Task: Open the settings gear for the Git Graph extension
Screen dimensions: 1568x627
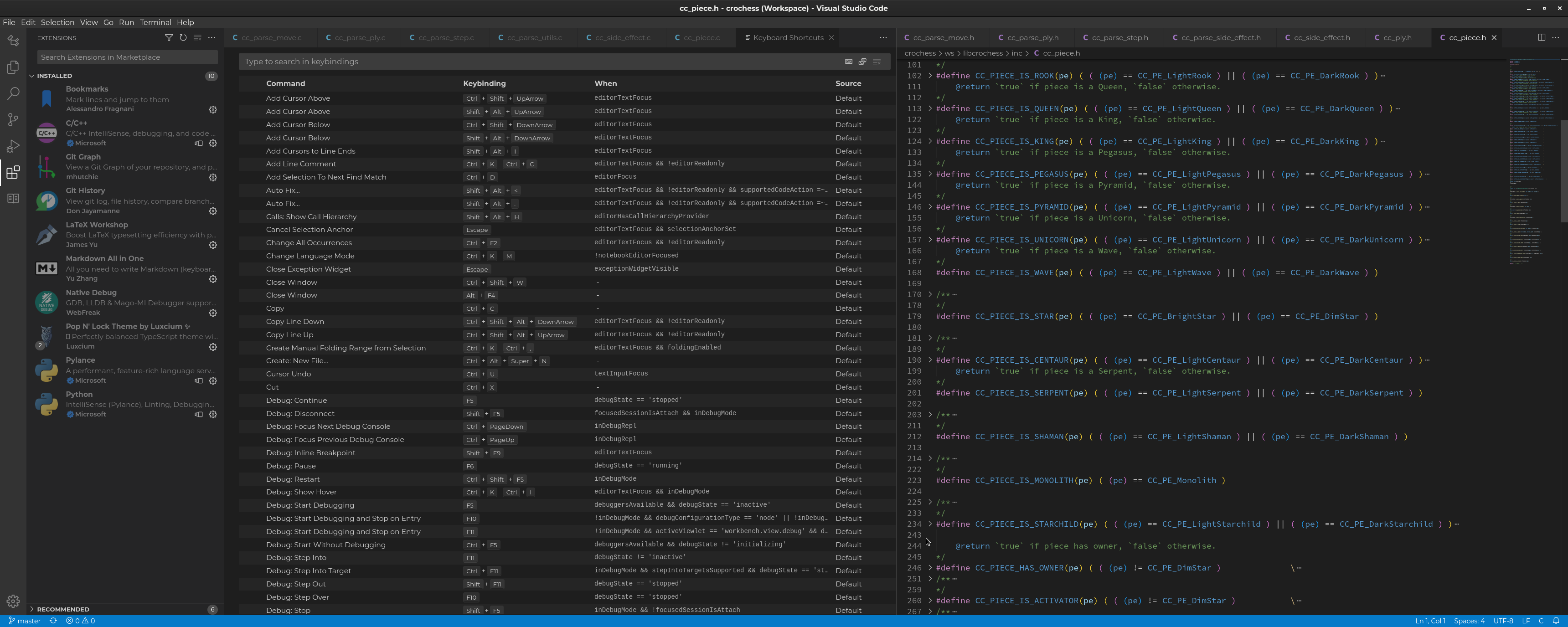Action: (x=212, y=177)
